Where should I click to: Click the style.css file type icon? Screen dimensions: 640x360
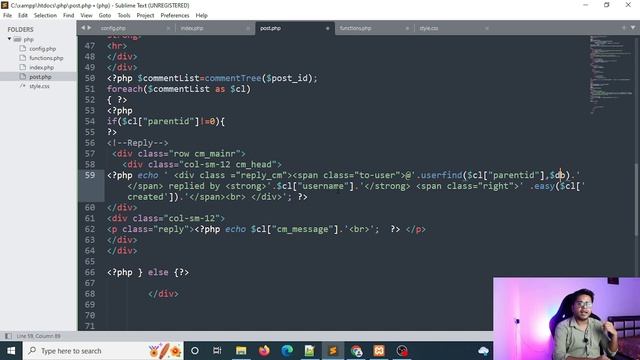point(23,86)
